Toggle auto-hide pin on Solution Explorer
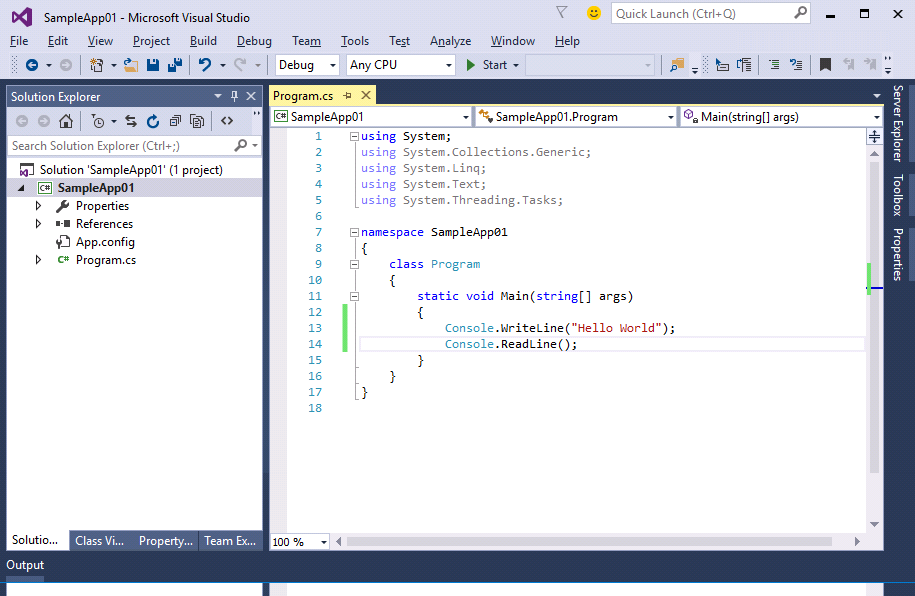The height and width of the screenshot is (596, 915). tap(234, 96)
